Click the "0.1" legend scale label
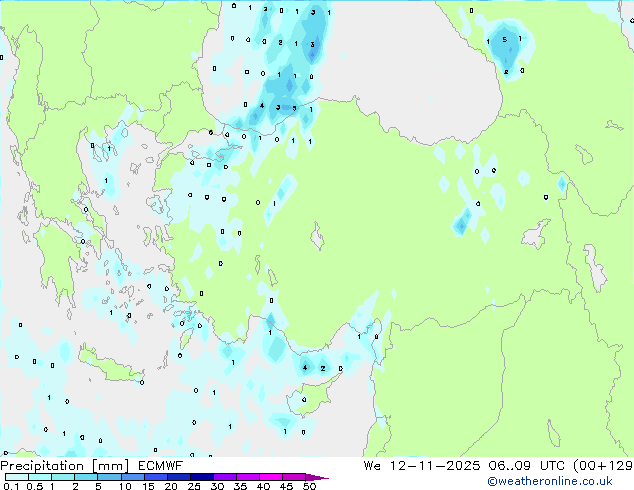The height and width of the screenshot is (490, 634). [11, 486]
